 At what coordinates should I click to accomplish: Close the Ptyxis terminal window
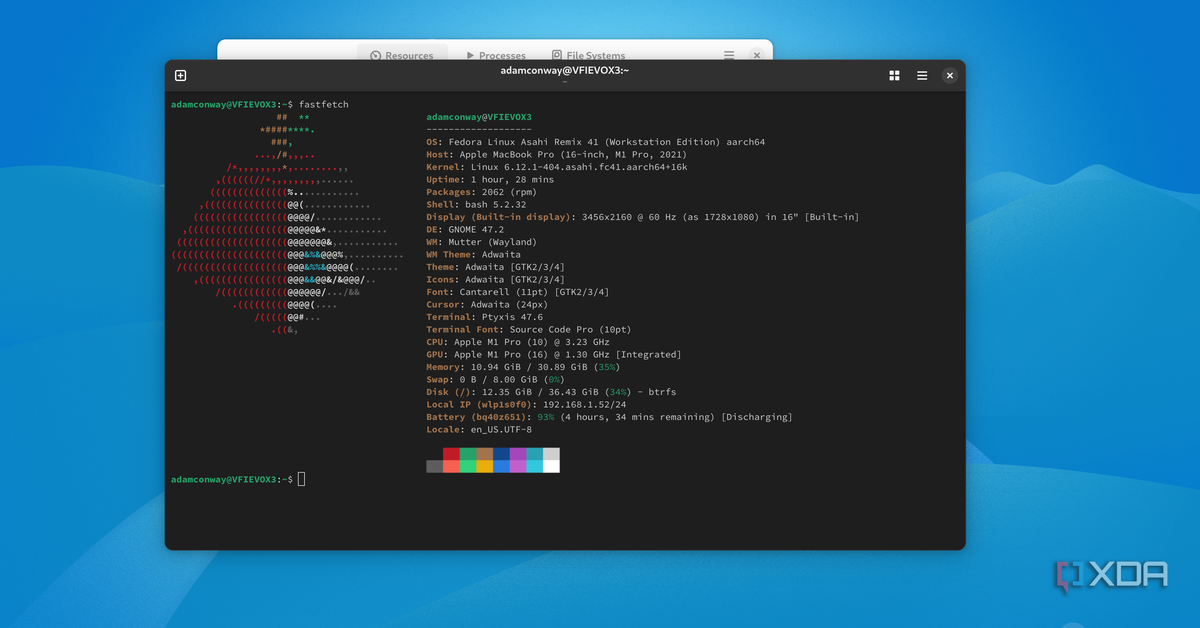tap(950, 75)
